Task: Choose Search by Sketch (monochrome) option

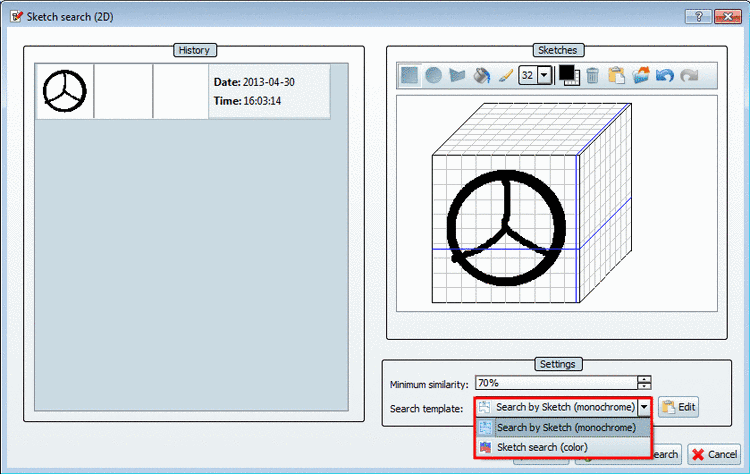Action: 563,427
